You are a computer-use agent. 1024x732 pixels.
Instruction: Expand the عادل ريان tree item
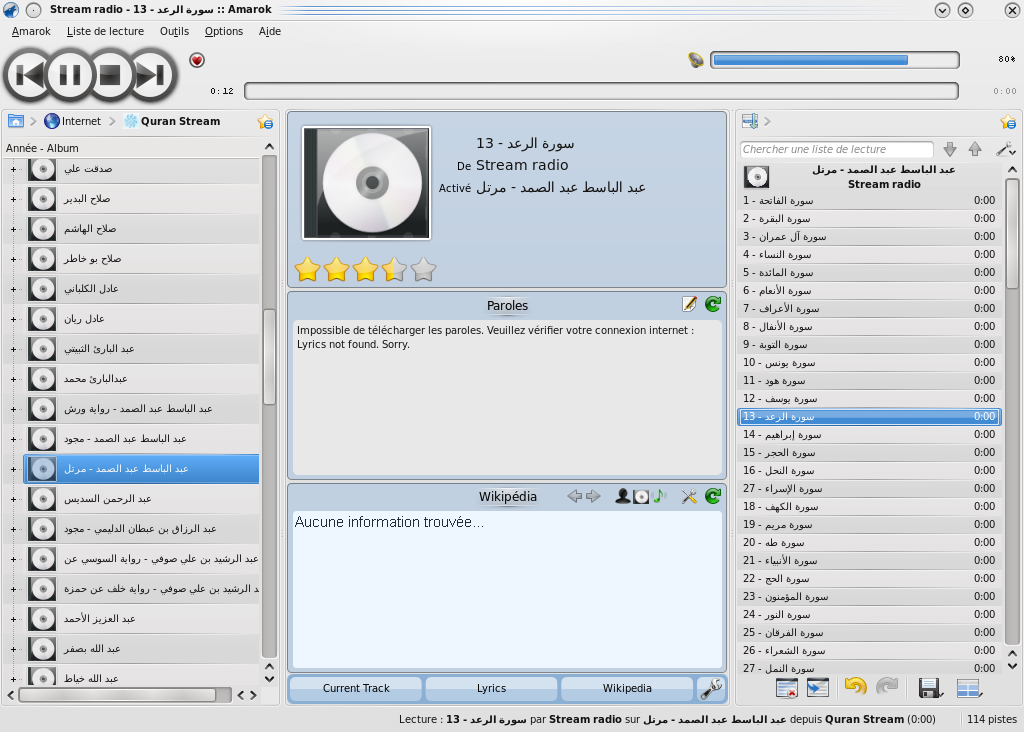(x=13, y=319)
